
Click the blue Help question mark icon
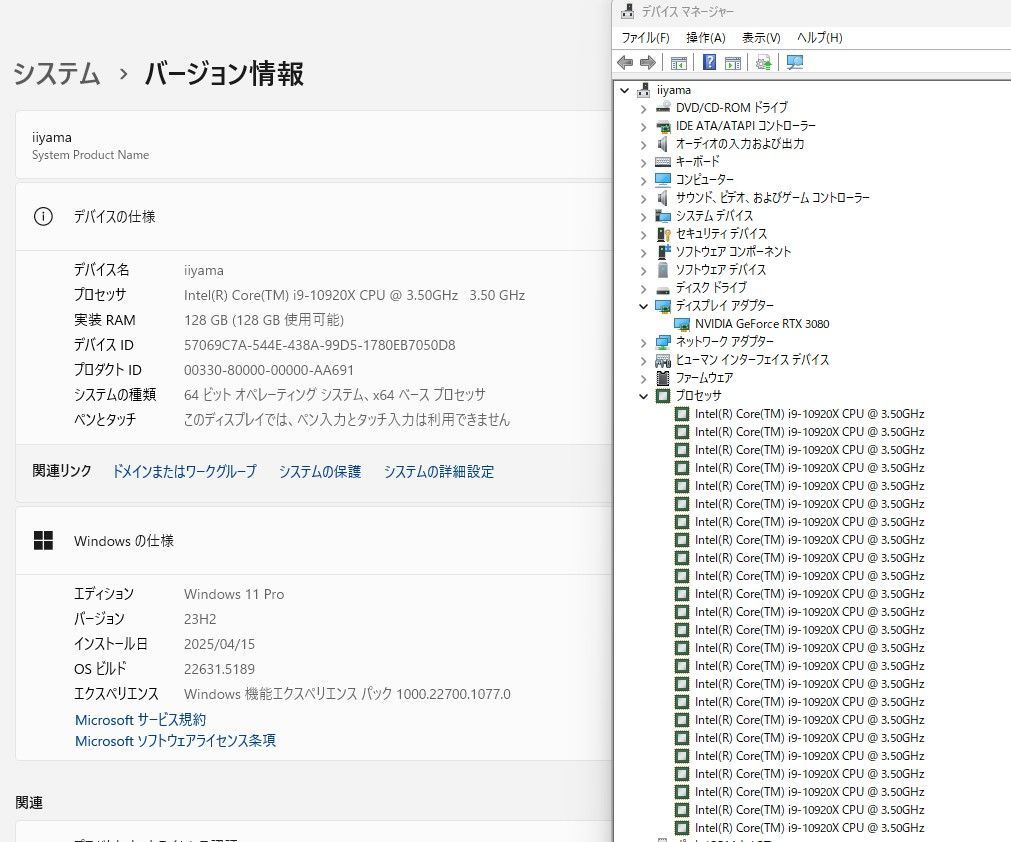point(709,62)
